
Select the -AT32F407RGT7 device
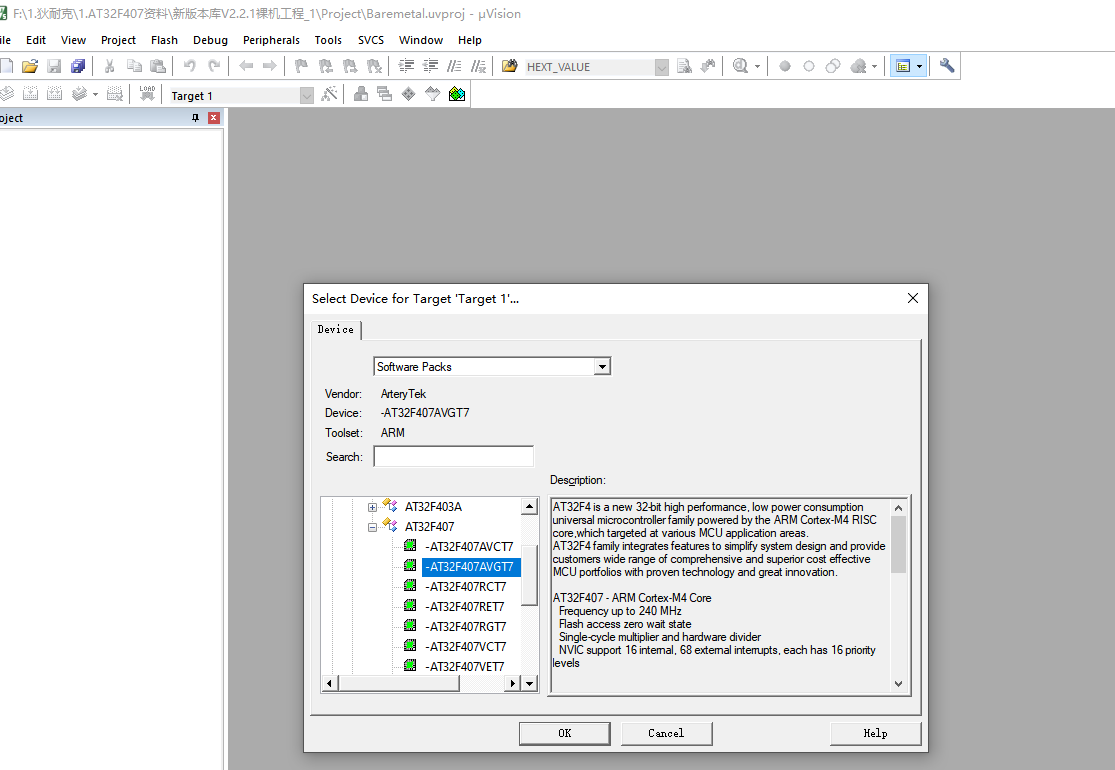coord(466,626)
